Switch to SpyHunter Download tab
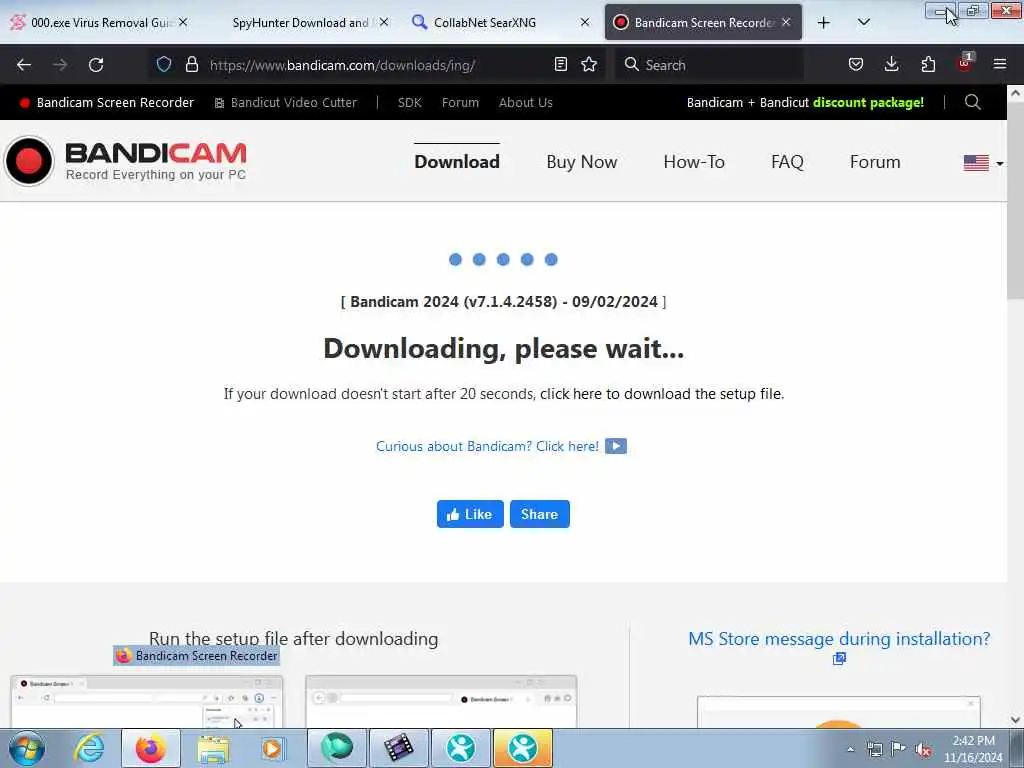The width and height of the screenshot is (1024, 768). click(x=300, y=22)
